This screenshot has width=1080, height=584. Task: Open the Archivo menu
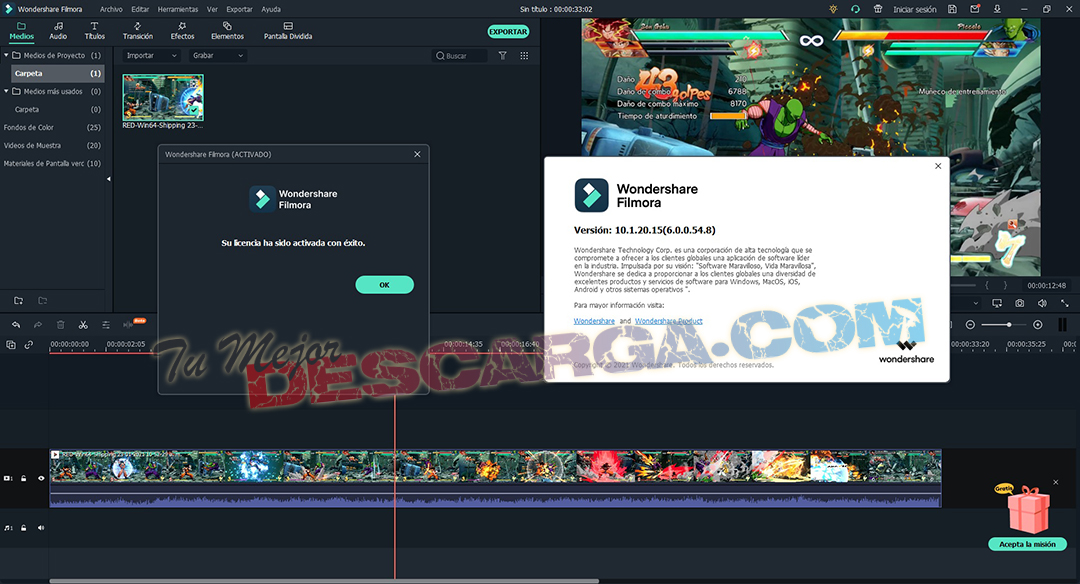click(x=111, y=10)
